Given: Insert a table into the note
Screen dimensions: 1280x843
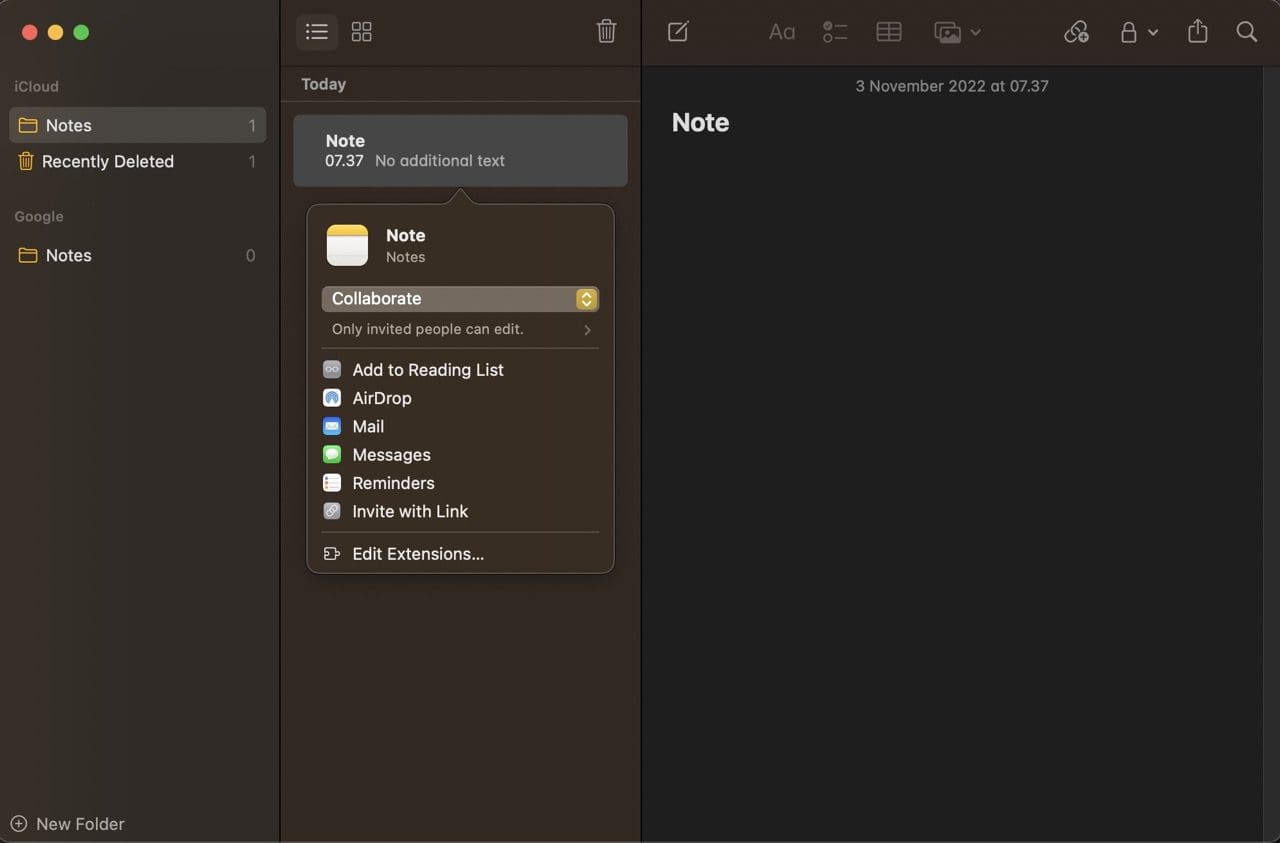Looking at the screenshot, I should (889, 31).
